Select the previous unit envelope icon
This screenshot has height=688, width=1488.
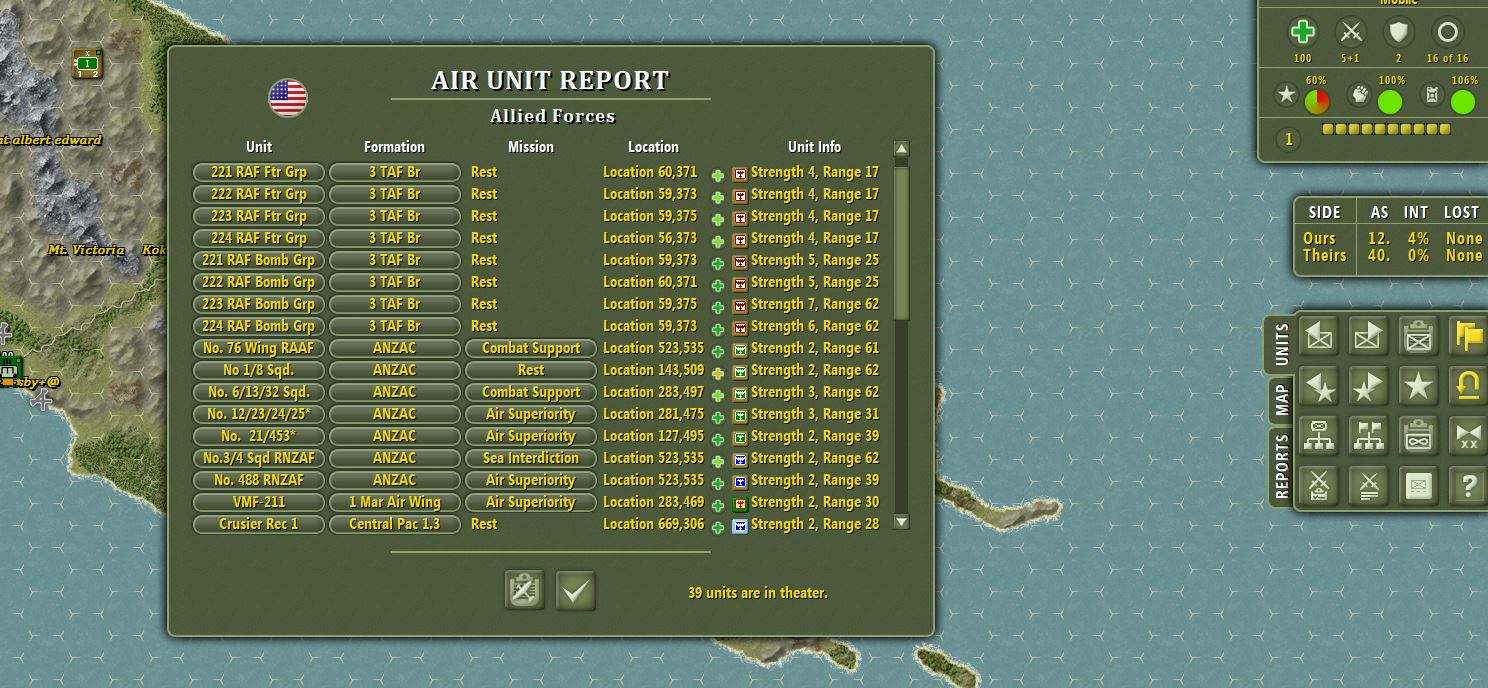1320,337
